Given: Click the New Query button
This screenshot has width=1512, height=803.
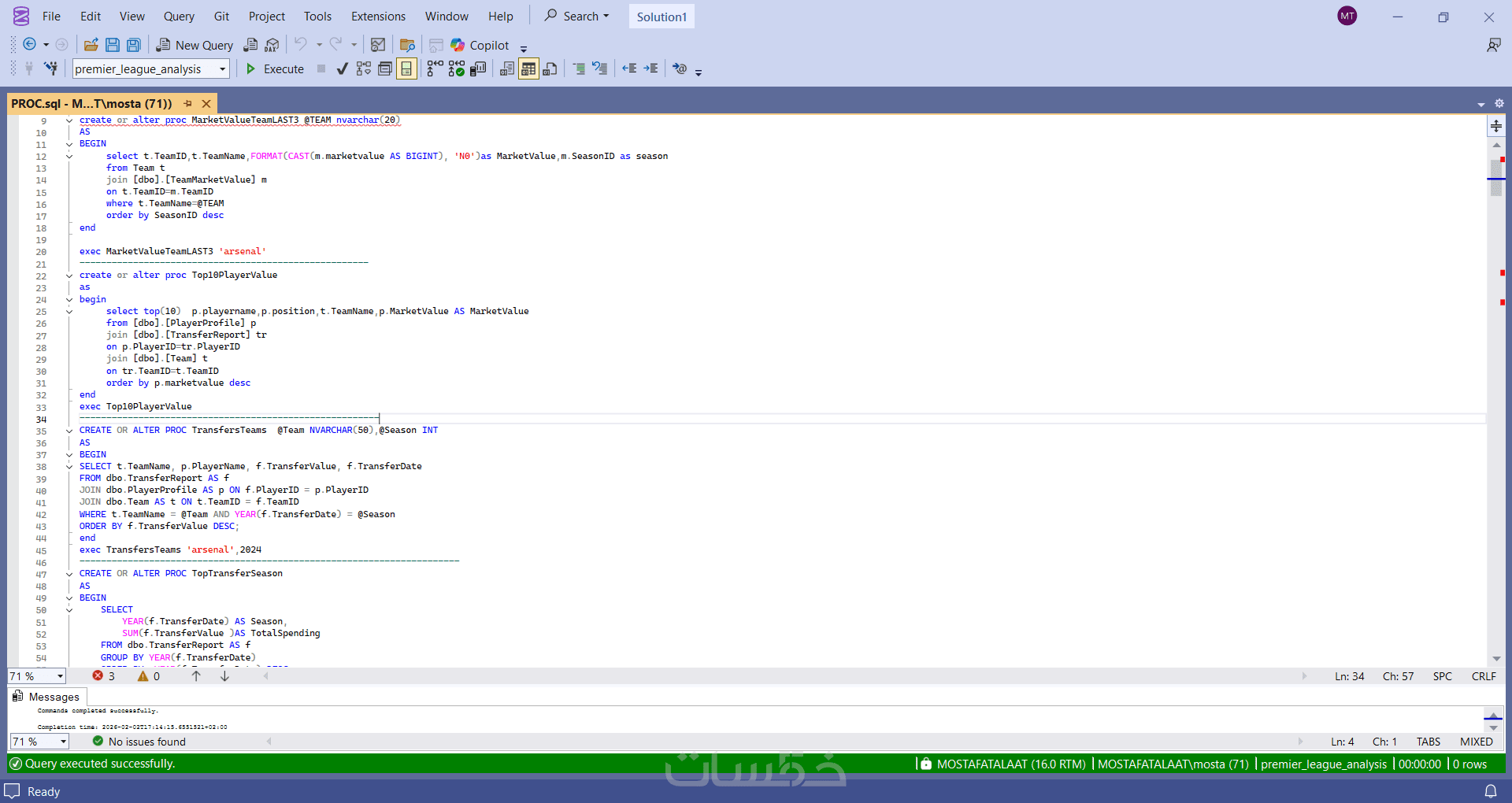Looking at the screenshot, I should pos(195,45).
